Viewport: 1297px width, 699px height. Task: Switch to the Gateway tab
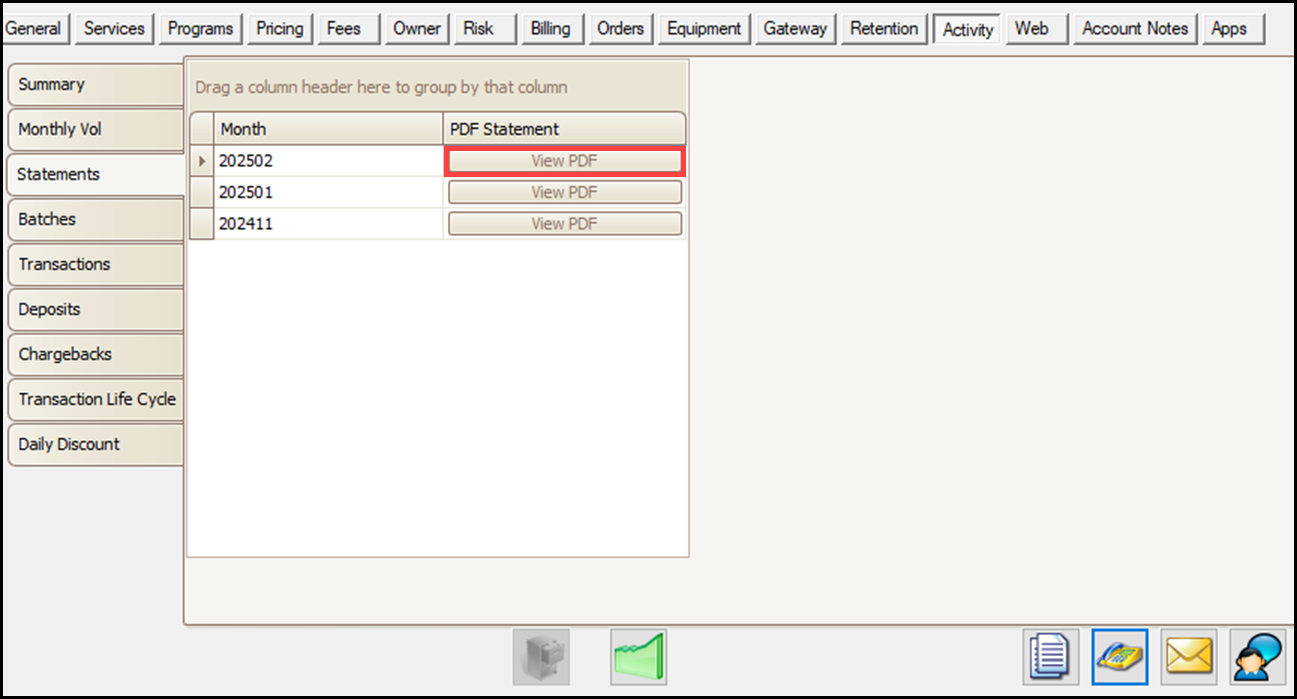796,29
